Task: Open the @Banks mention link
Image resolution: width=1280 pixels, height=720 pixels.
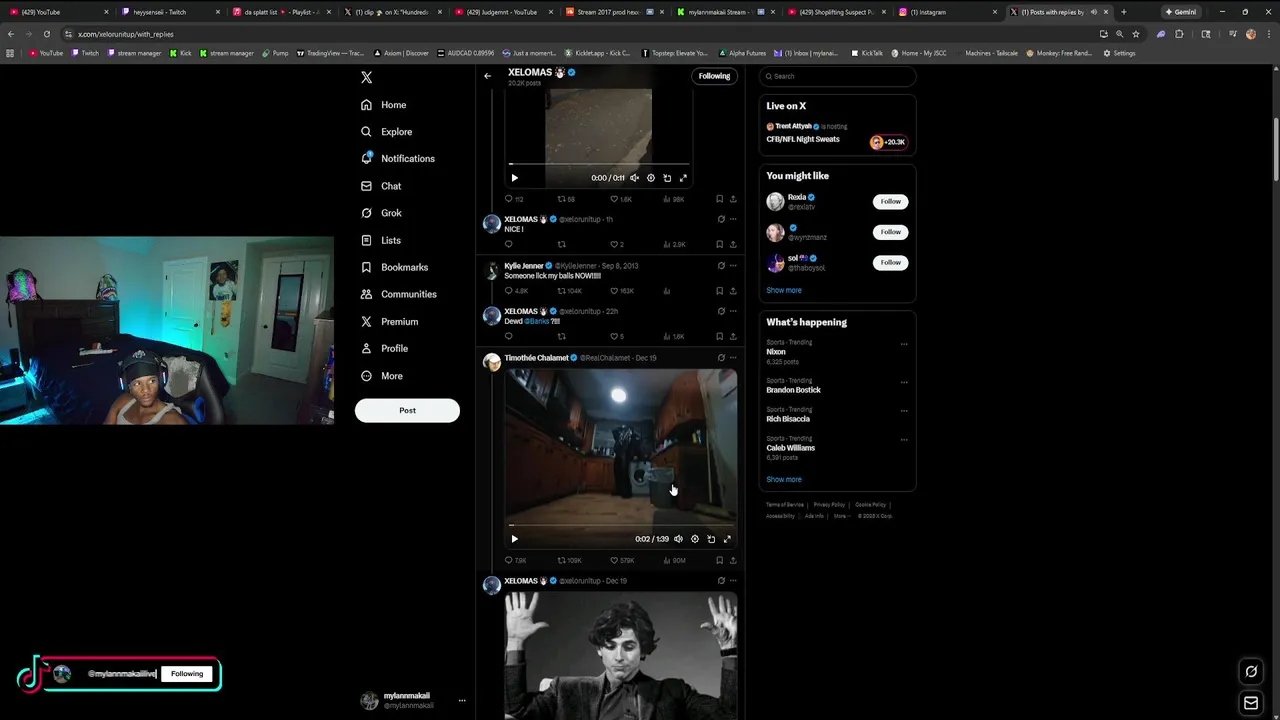Action: [x=537, y=321]
